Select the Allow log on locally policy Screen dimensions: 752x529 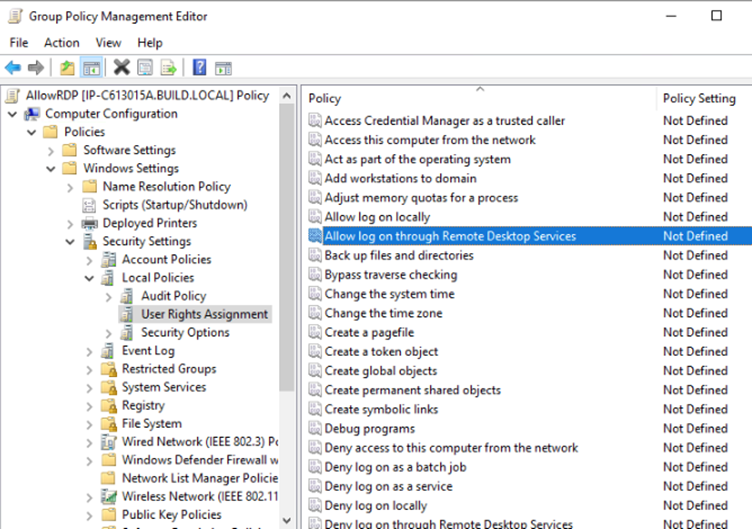pos(377,217)
